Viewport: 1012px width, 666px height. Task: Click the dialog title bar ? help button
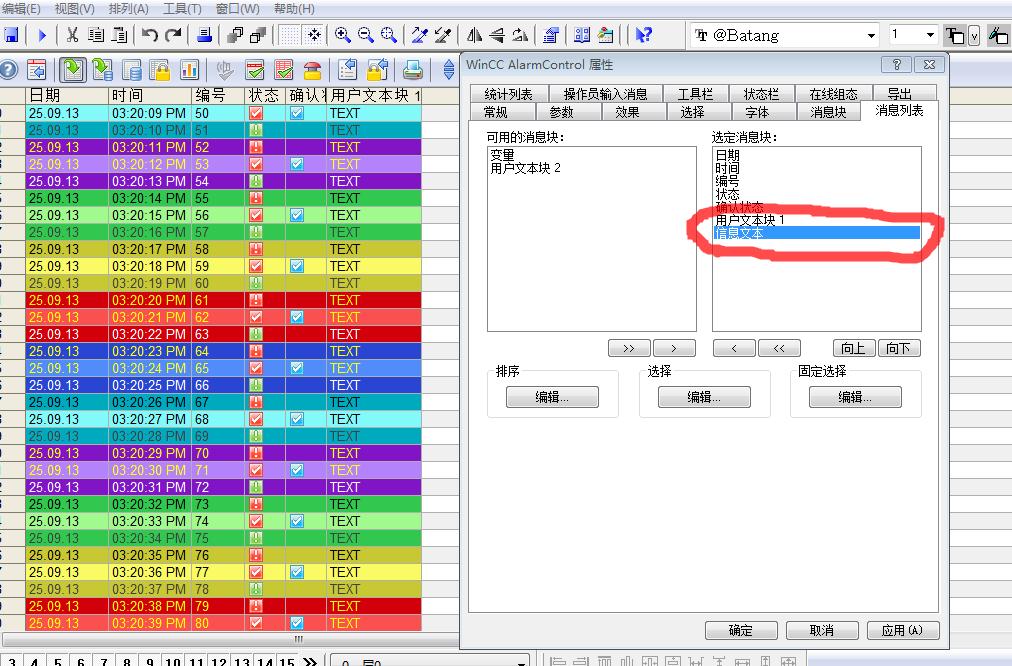coord(896,65)
